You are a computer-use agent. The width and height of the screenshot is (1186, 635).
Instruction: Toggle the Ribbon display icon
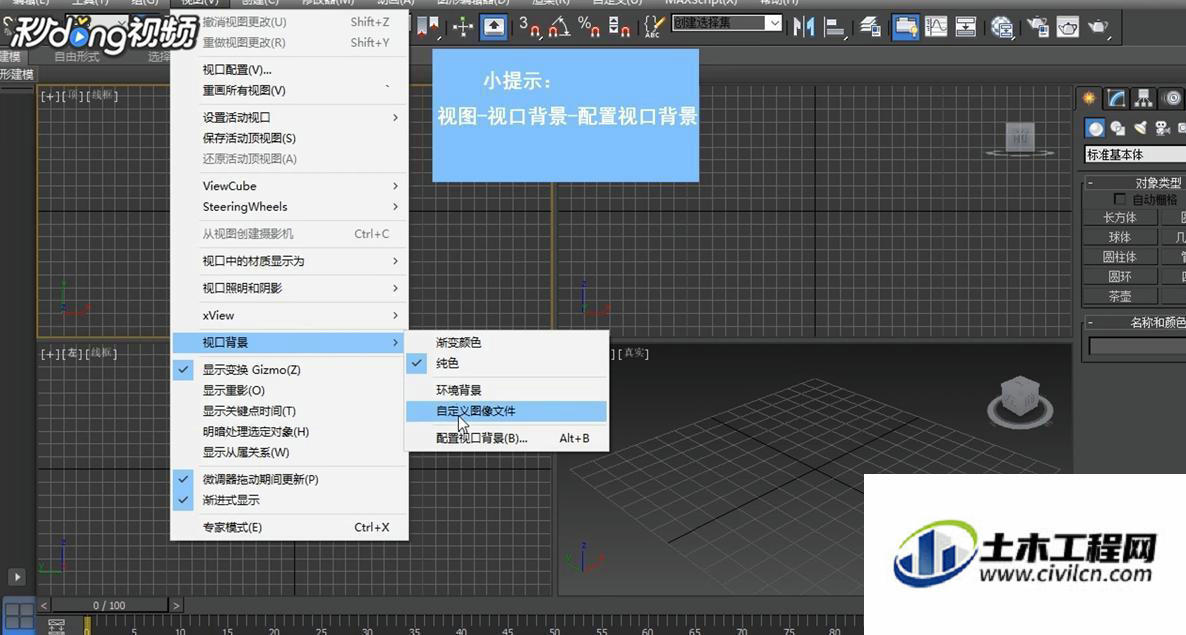905,27
